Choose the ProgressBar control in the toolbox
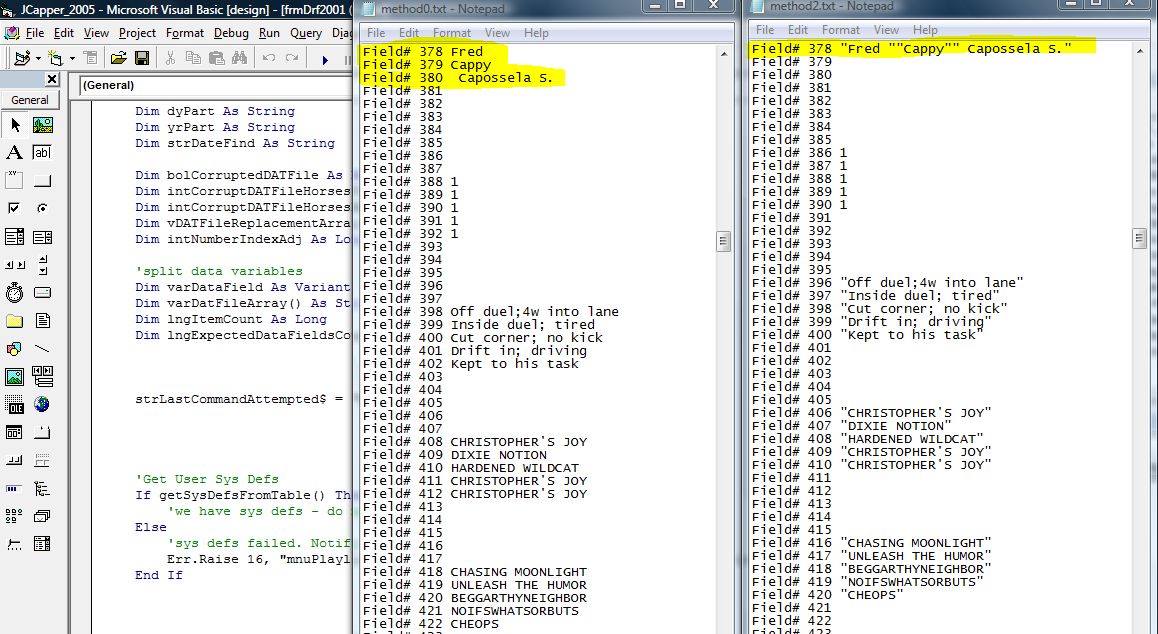This screenshot has height=634, width=1158. [14, 489]
